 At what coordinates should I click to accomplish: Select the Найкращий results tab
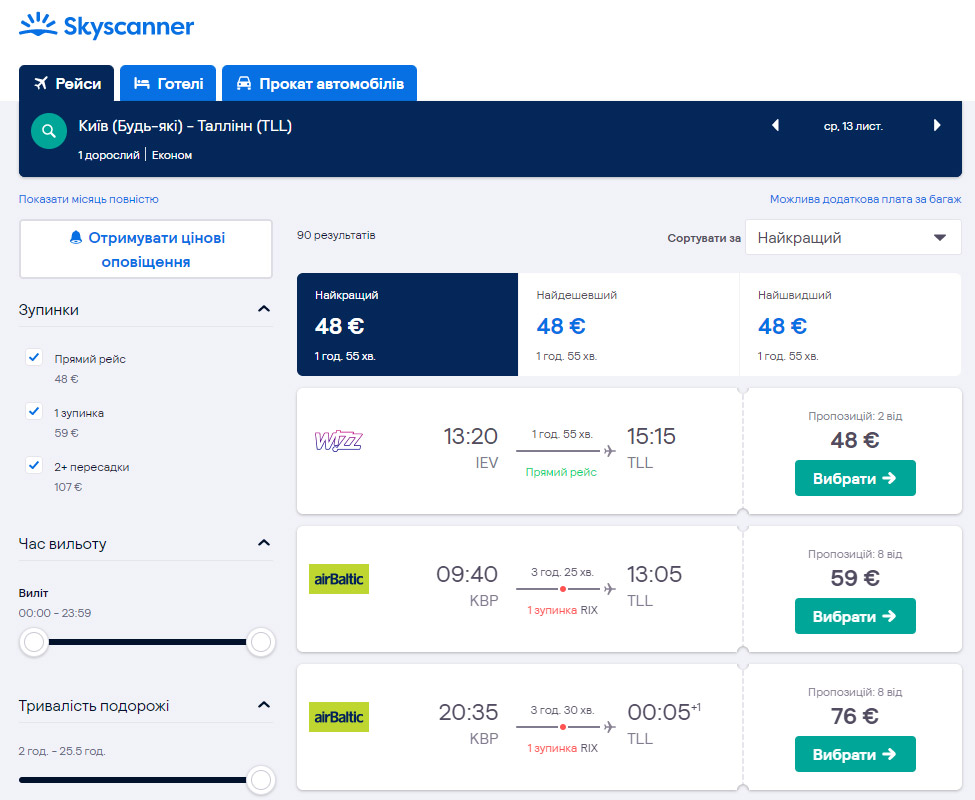coord(407,324)
